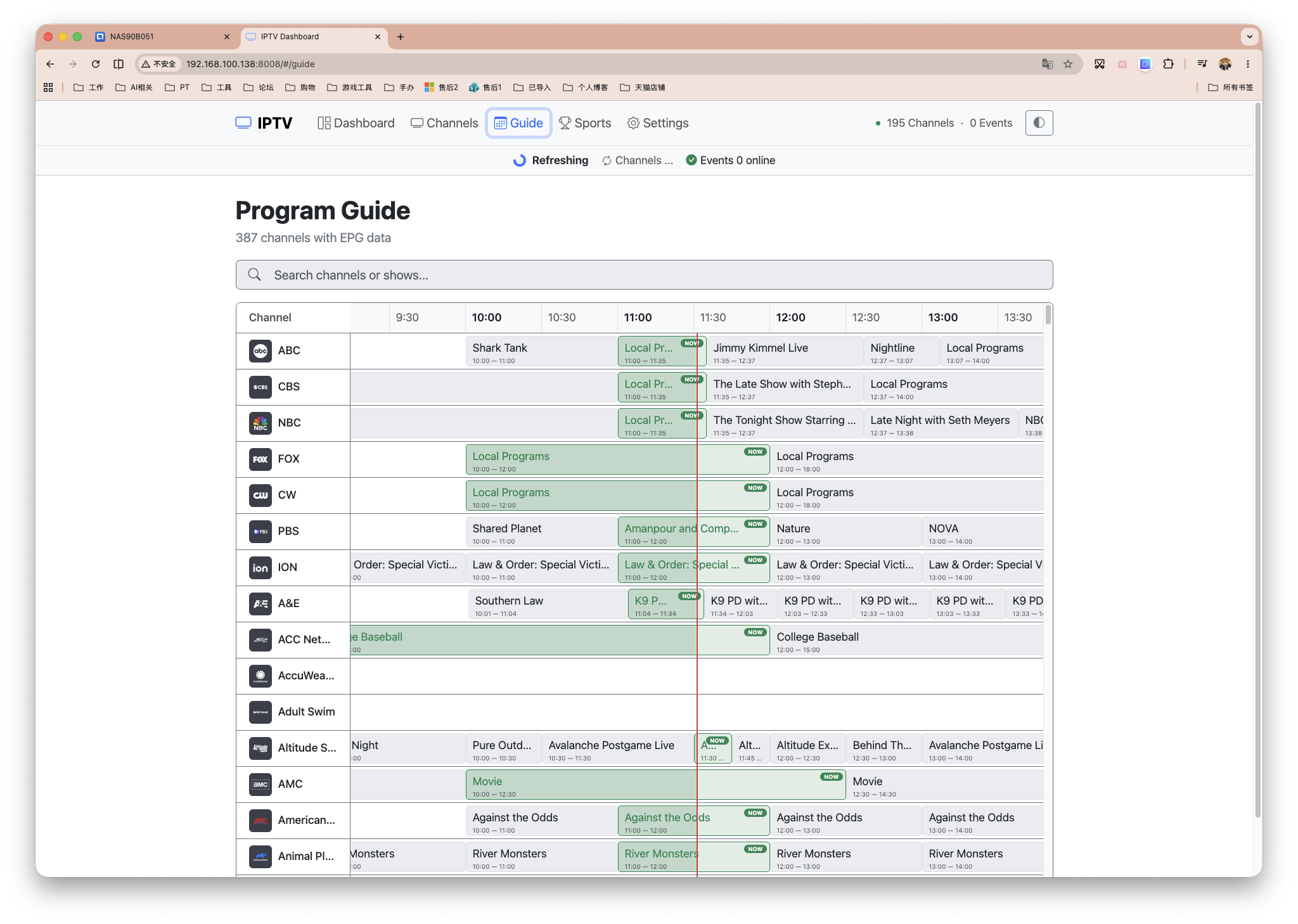Click the ACC Network logo icon
The height and width of the screenshot is (924, 1298).
tap(260, 640)
